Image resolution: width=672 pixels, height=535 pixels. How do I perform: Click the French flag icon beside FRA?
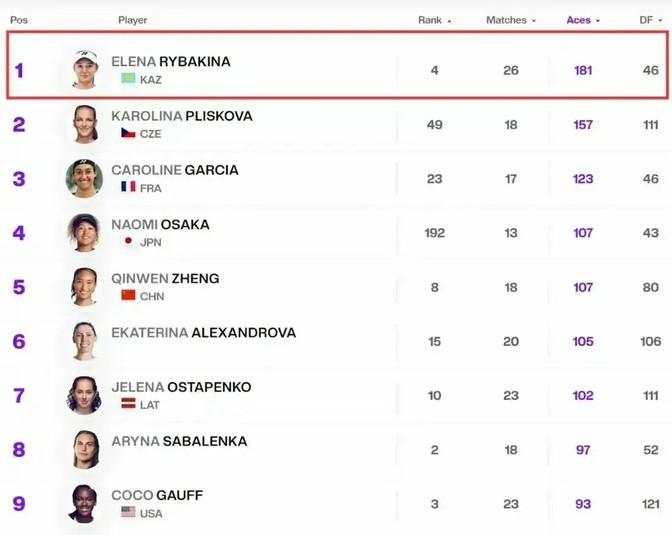pos(128,187)
